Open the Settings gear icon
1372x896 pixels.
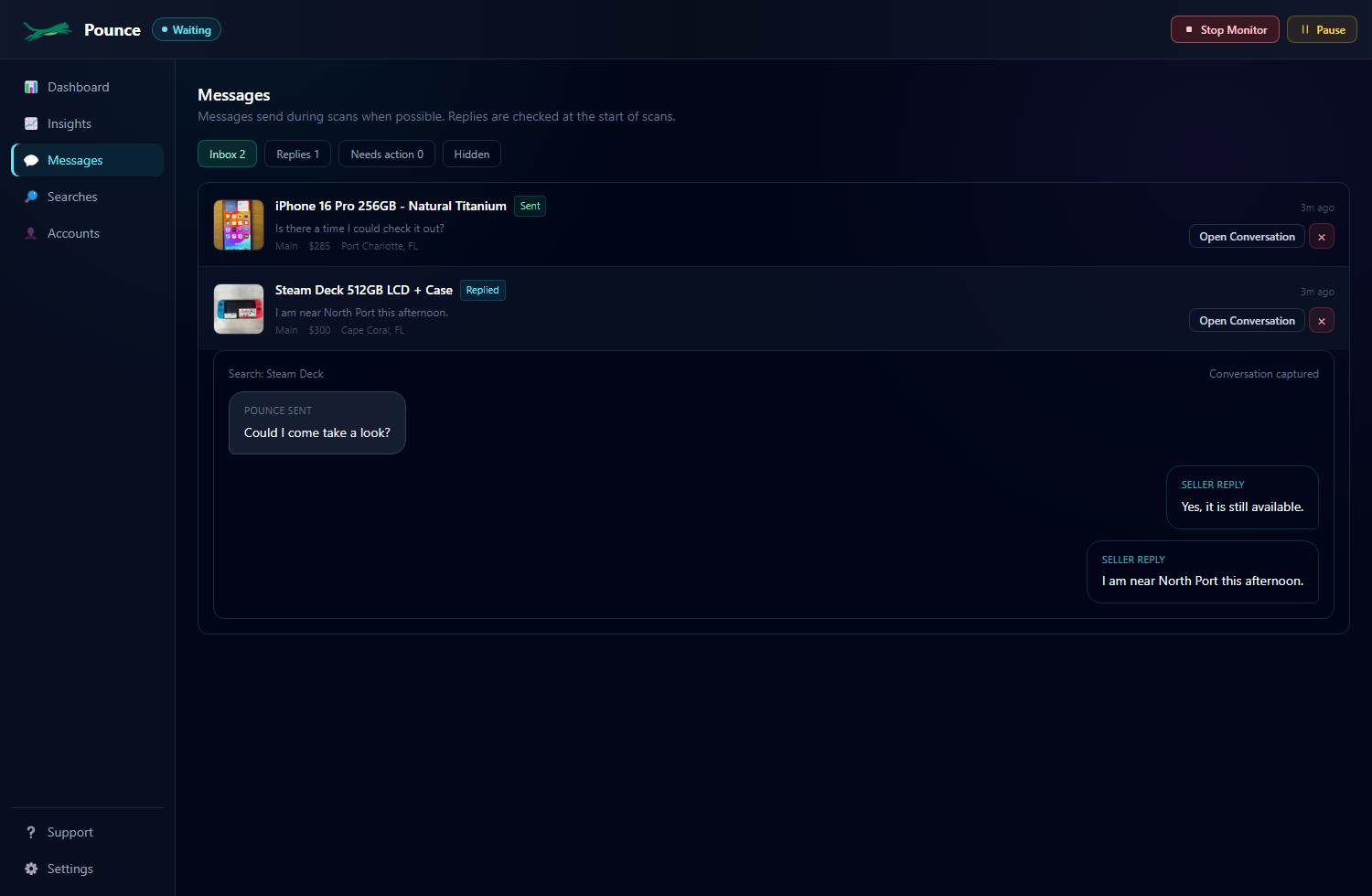pyautogui.click(x=31, y=869)
